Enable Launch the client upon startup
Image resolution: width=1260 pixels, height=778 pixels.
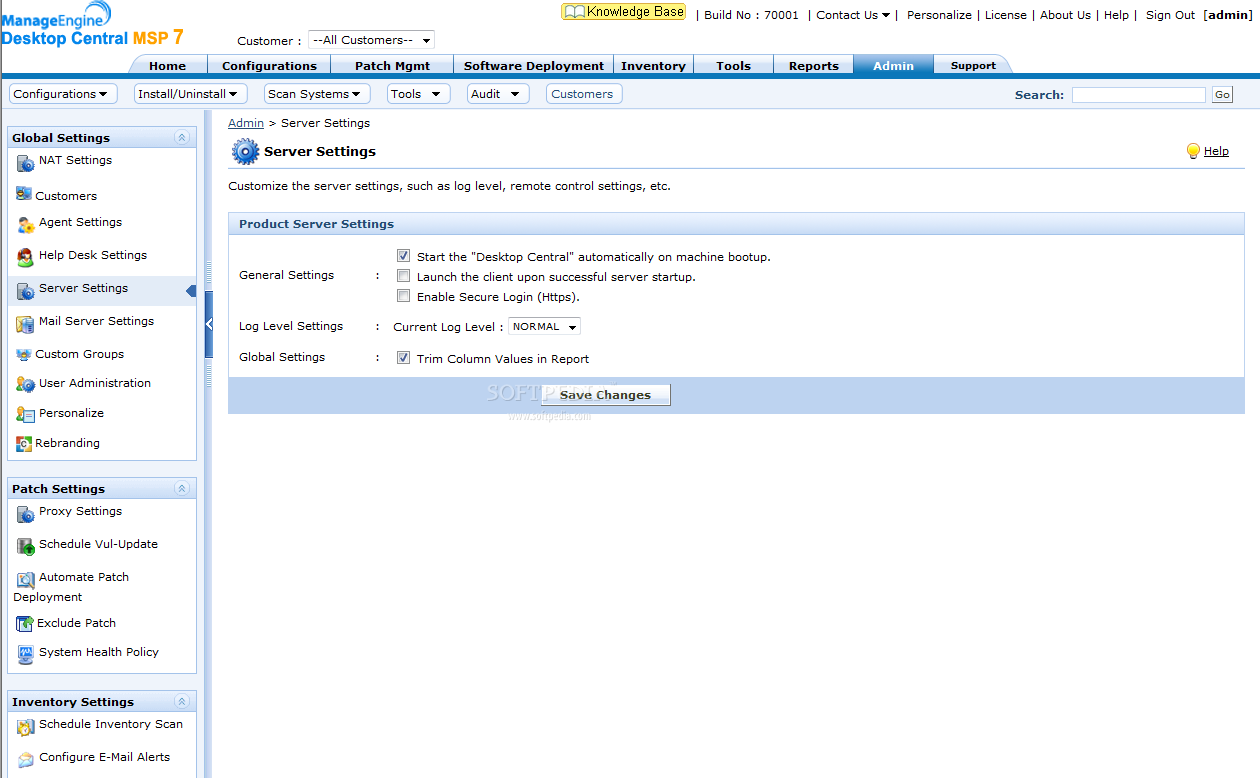point(403,276)
